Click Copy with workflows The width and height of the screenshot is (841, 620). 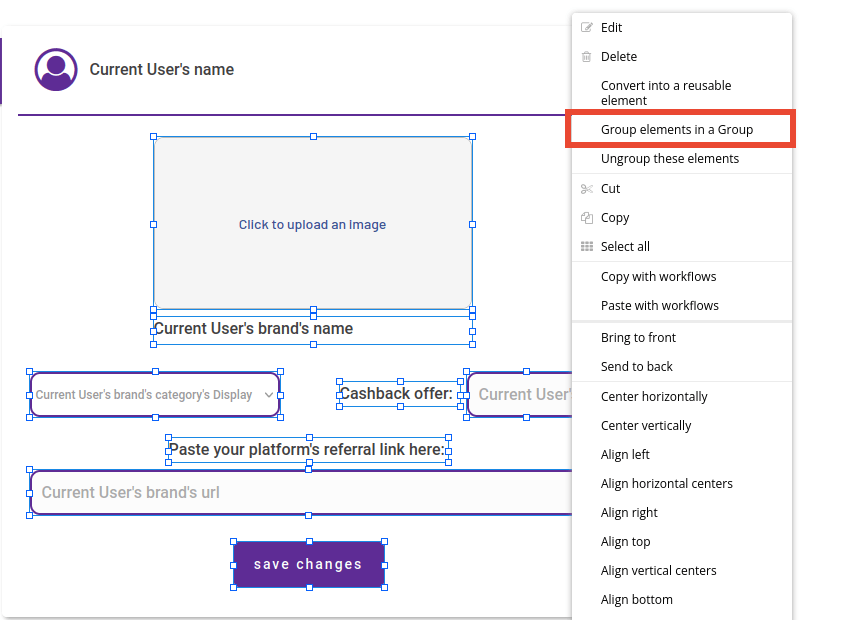[x=659, y=276]
